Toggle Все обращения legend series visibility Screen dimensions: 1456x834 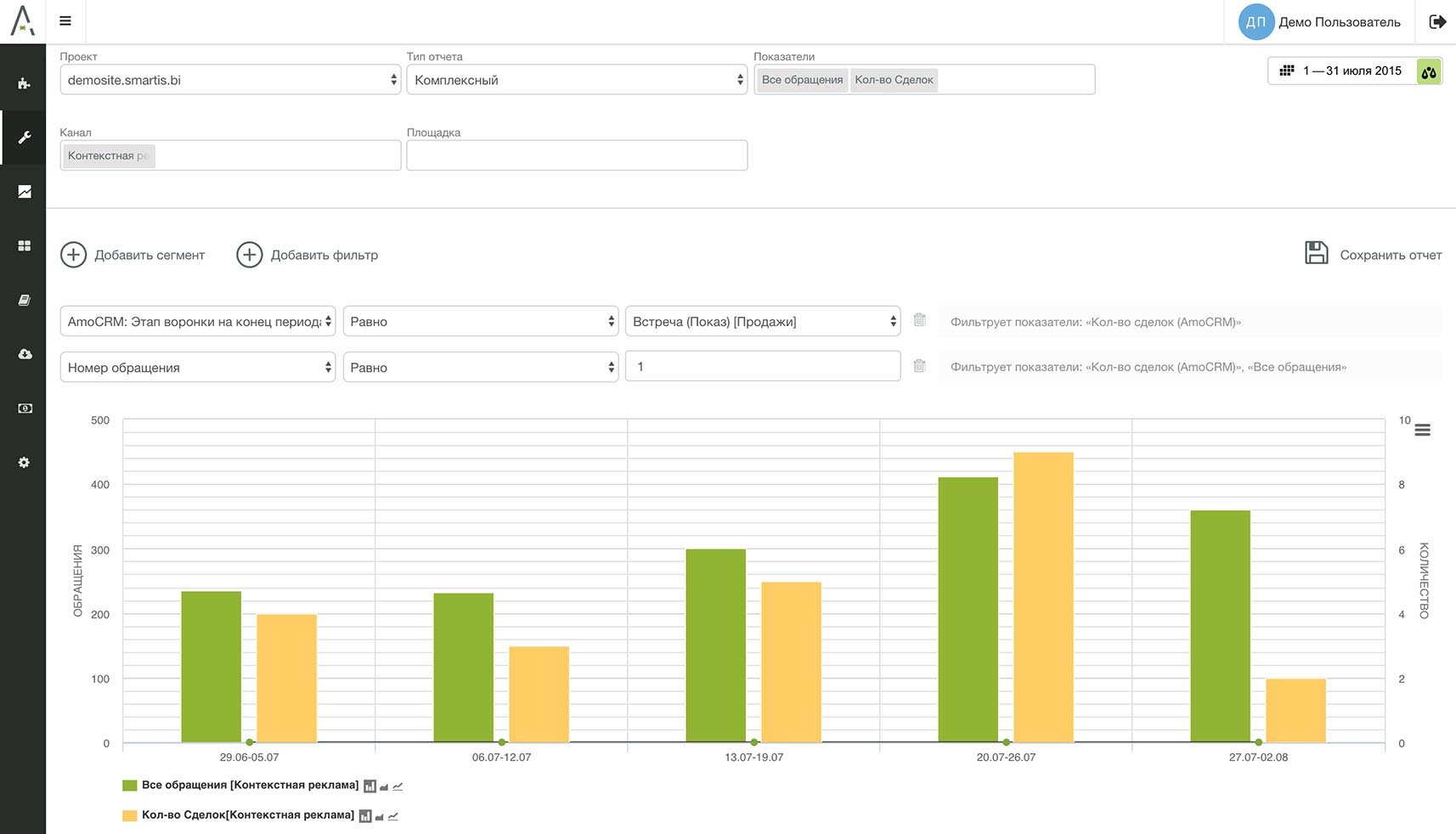(x=250, y=786)
